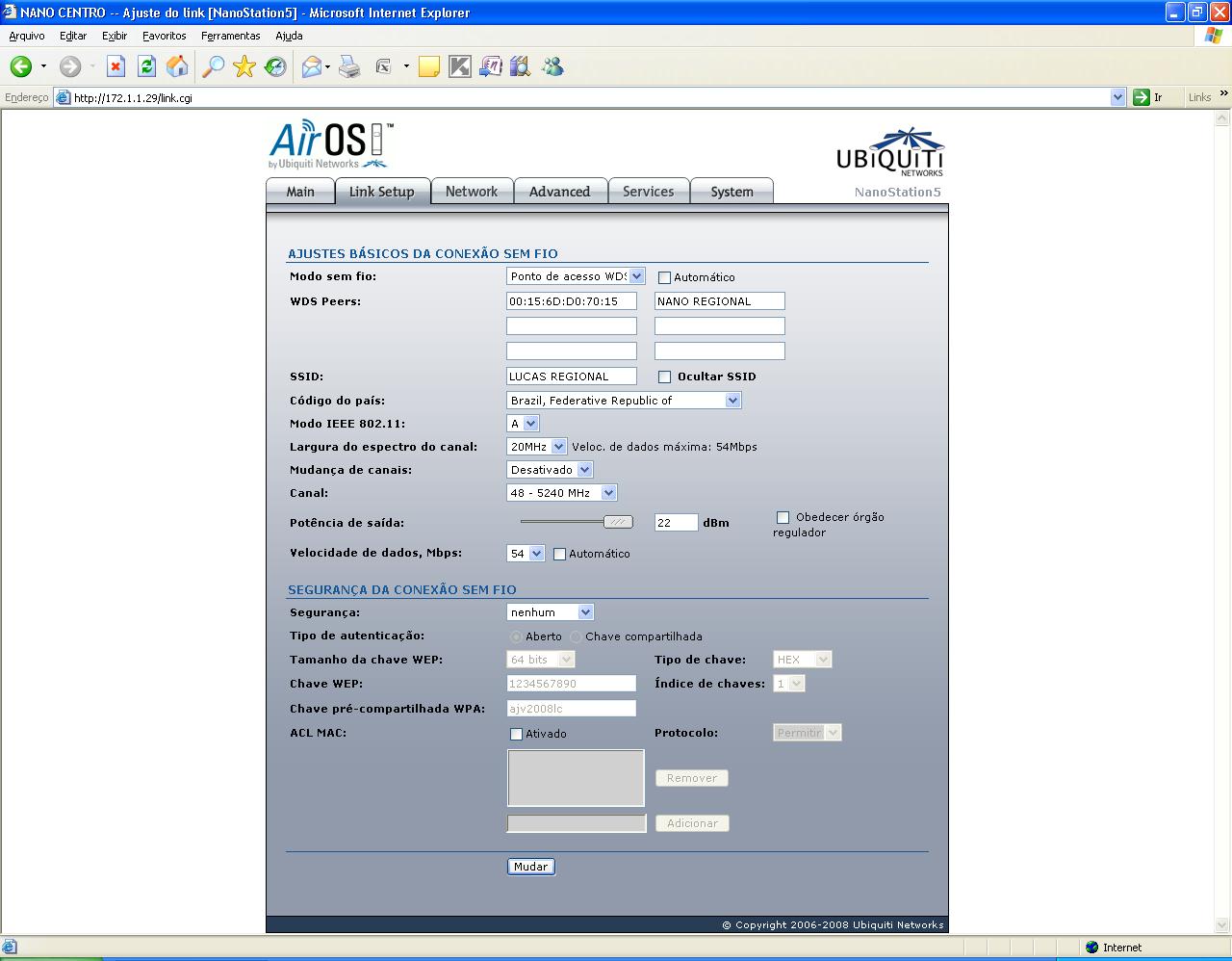This screenshot has width=1232, height=961.
Task: Open the Arquivo menu
Action: pyautogui.click(x=27, y=36)
